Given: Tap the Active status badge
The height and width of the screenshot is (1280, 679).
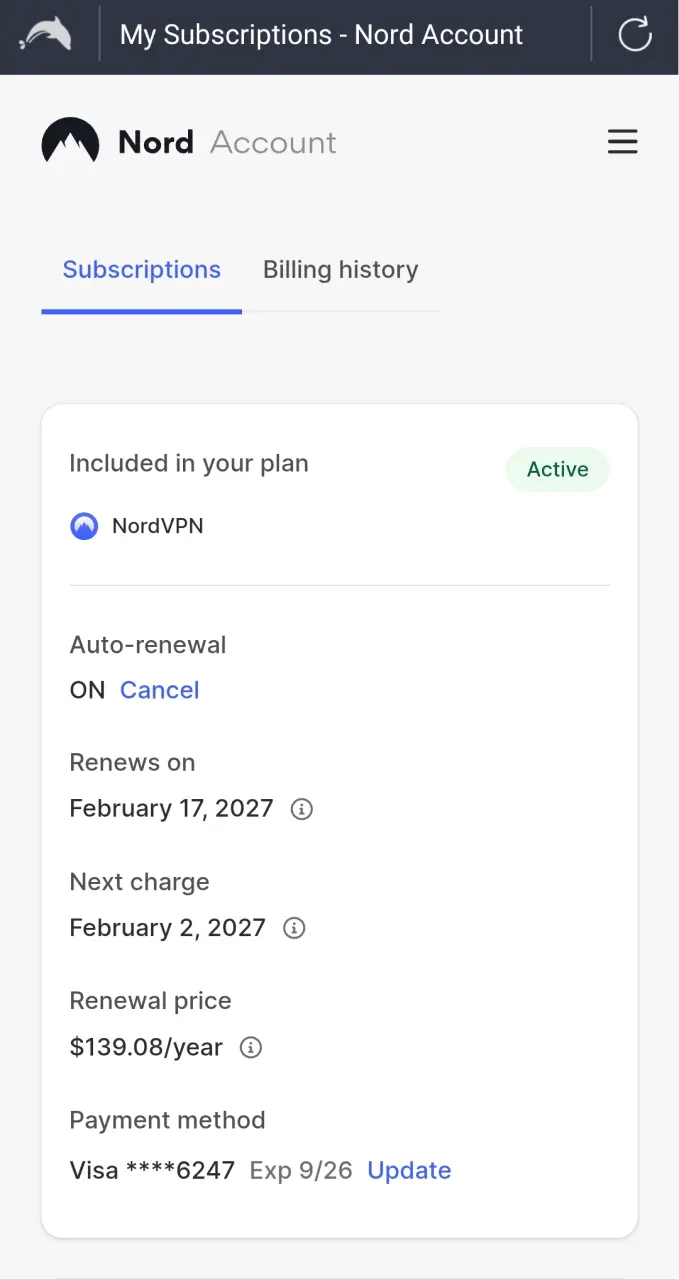Looking at the screenshot, I should point(557,469).
